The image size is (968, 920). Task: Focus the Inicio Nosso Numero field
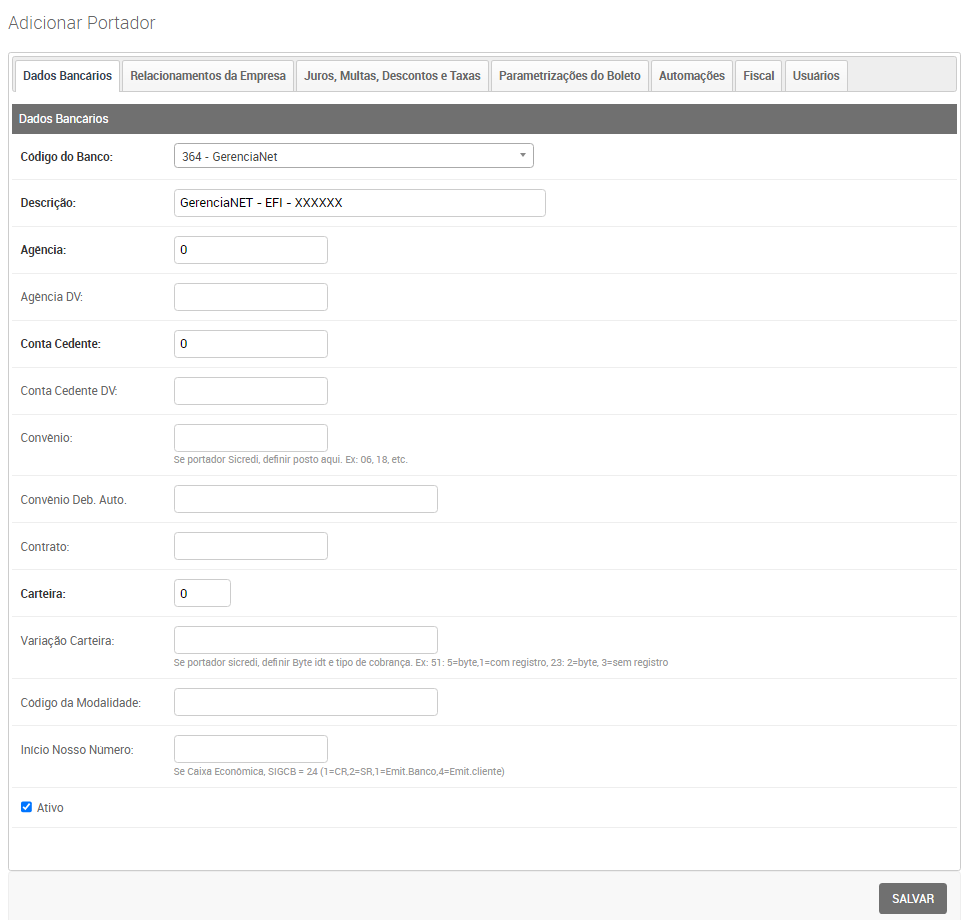pos(250,749)
